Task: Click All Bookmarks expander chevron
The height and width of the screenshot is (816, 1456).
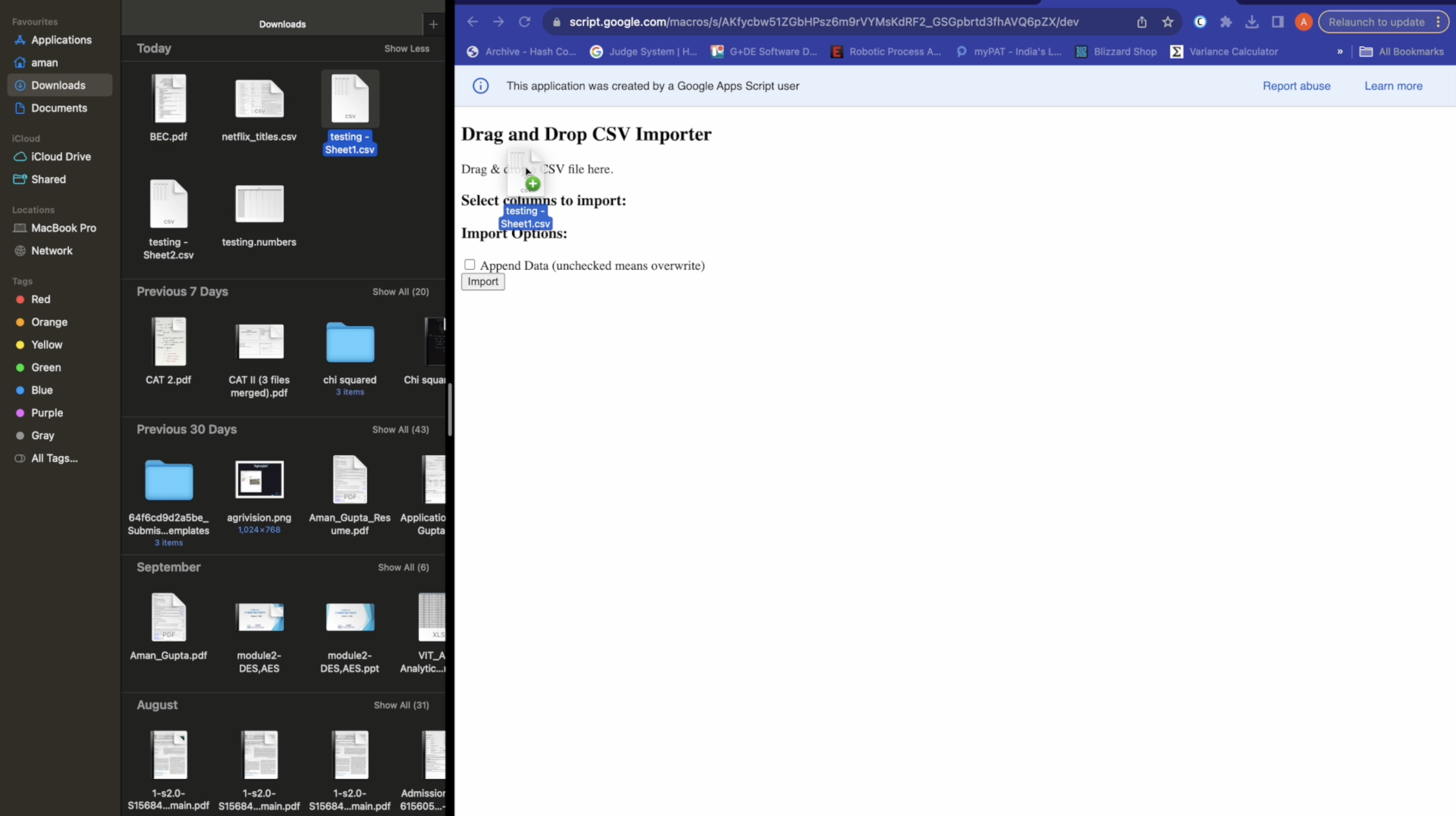Action: tap(1340, 51)
